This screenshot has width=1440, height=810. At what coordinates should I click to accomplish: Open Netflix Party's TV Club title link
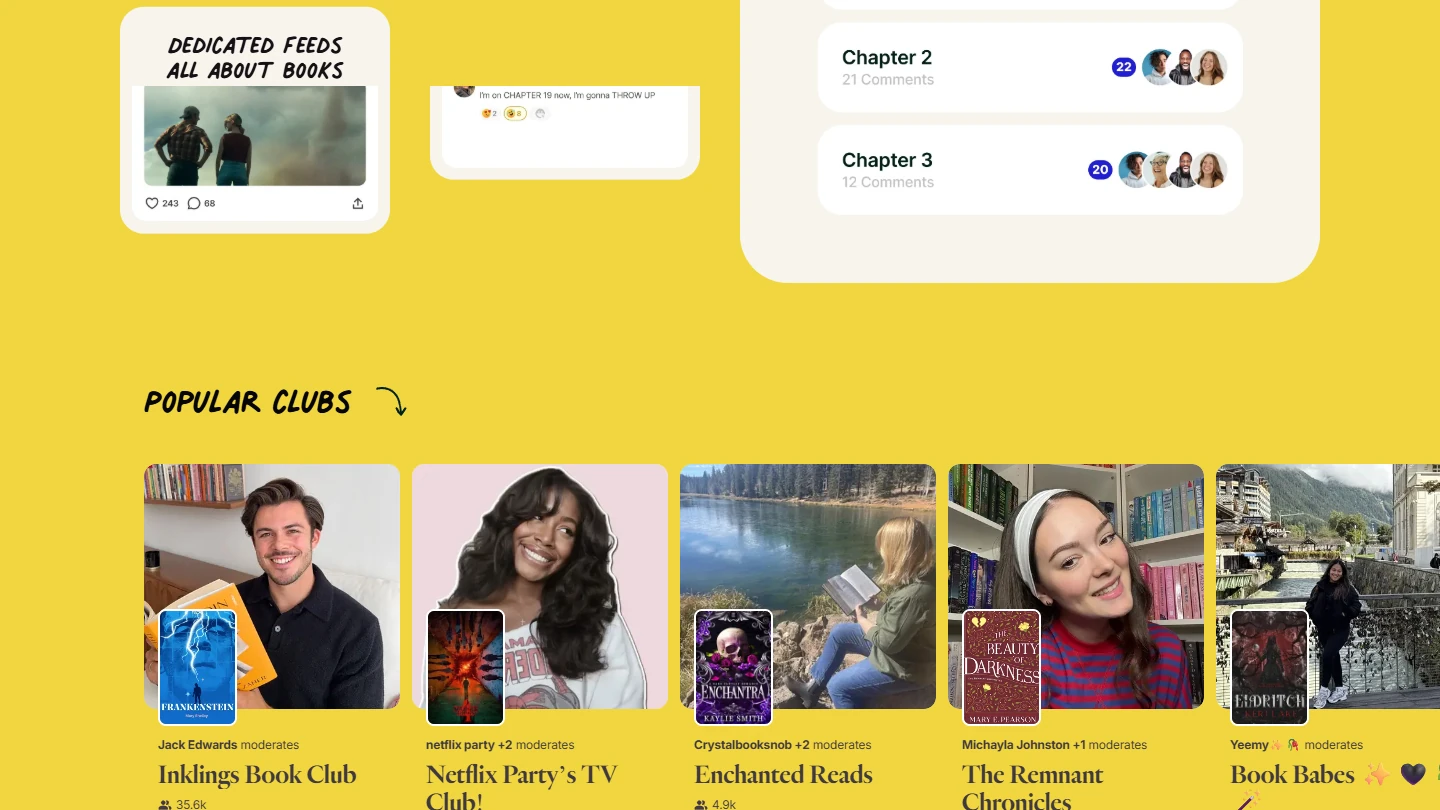tap(521, 787)
